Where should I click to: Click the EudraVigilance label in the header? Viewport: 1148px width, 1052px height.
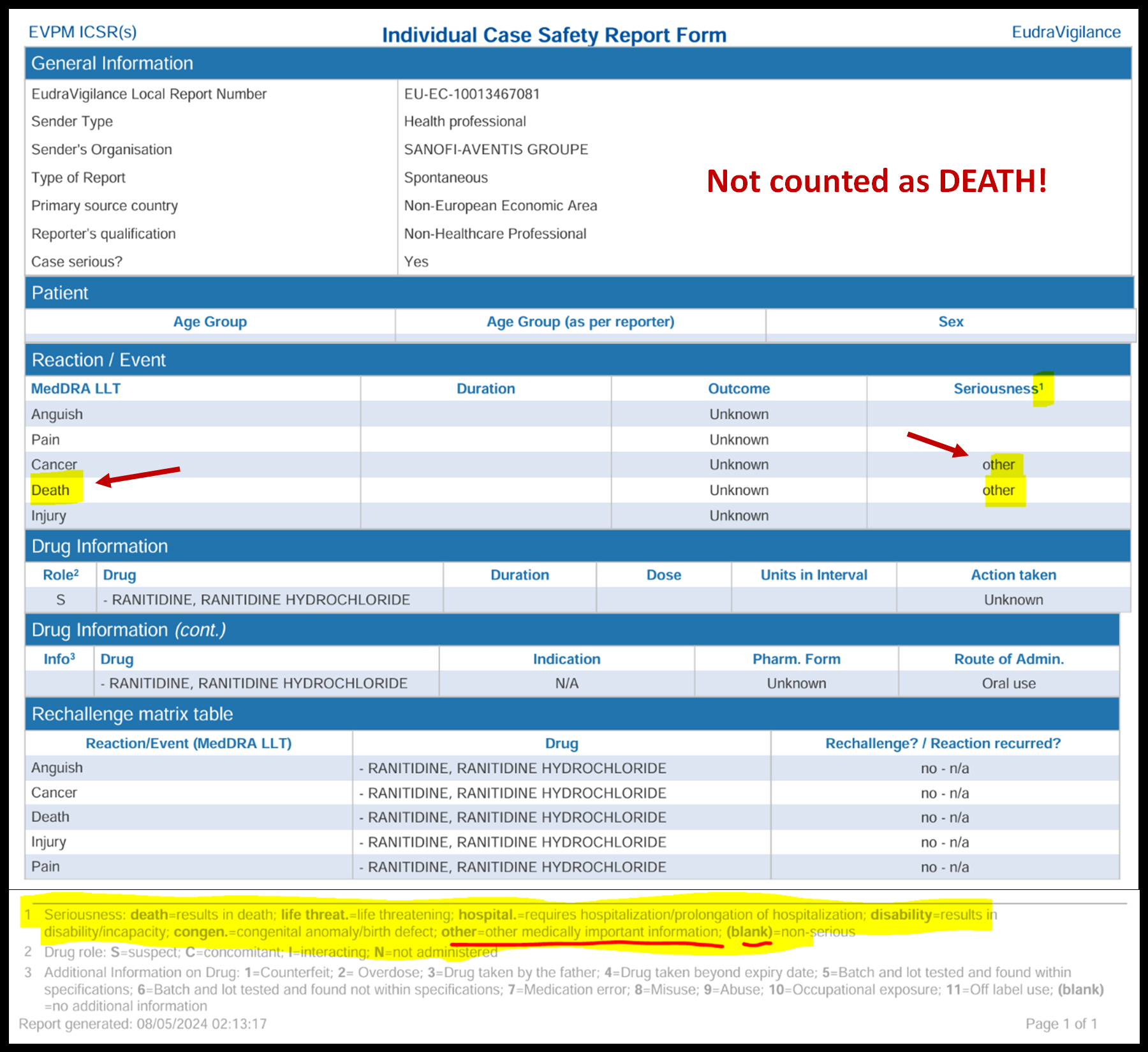[1066, 33]
